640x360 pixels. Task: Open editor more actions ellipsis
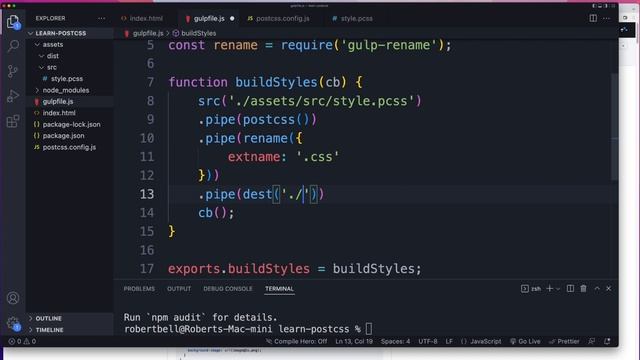tap(607, 18)
